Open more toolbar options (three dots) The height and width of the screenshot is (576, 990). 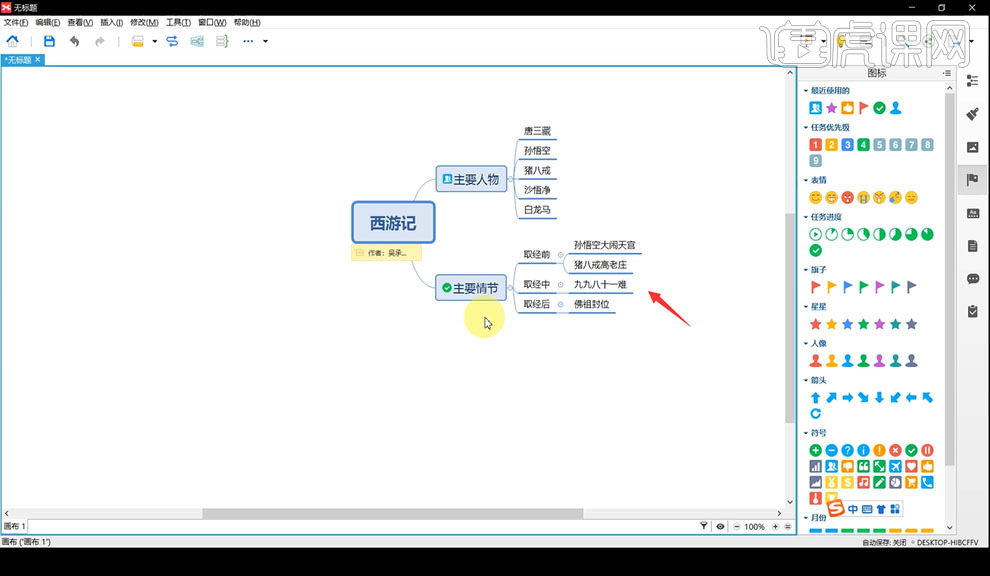[x=248, y=41]
